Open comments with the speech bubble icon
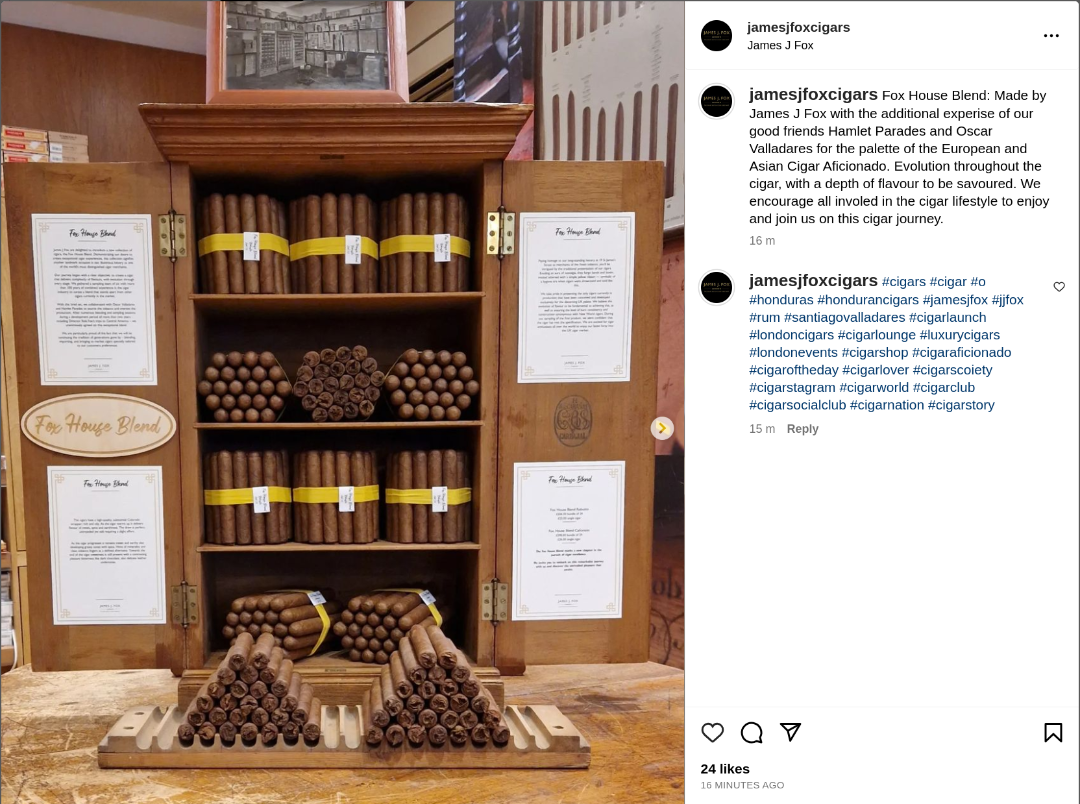 (x=751, y=732)
